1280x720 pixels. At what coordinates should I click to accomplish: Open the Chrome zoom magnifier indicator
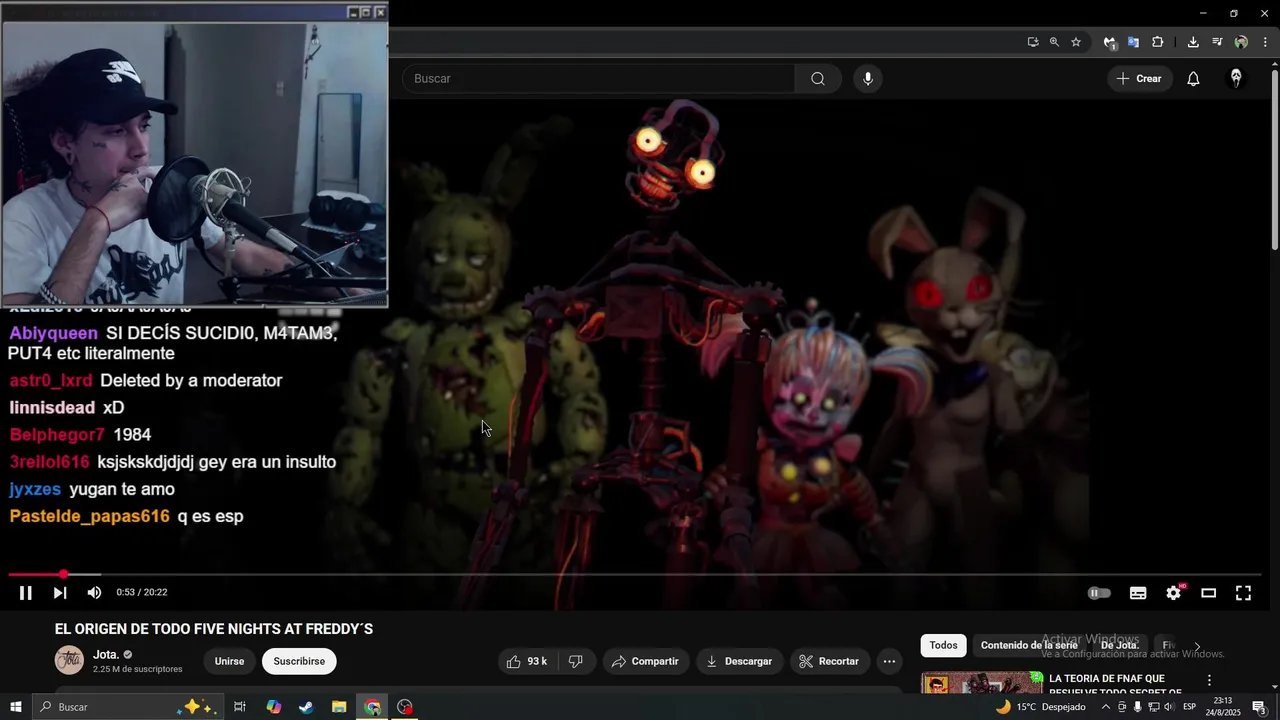[1054, 42]
